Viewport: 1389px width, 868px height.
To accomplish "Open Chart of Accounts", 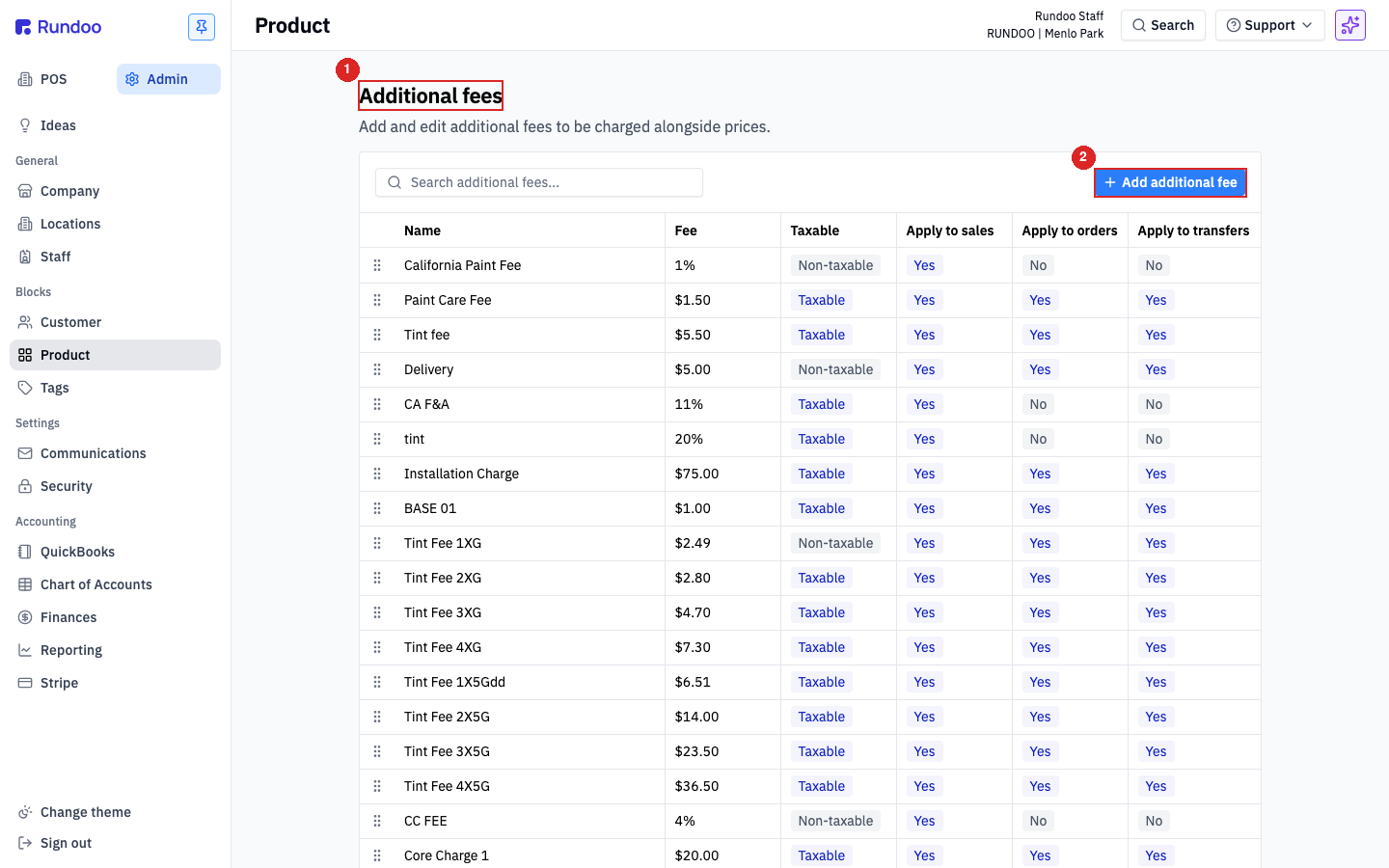I will click(115, 584).
